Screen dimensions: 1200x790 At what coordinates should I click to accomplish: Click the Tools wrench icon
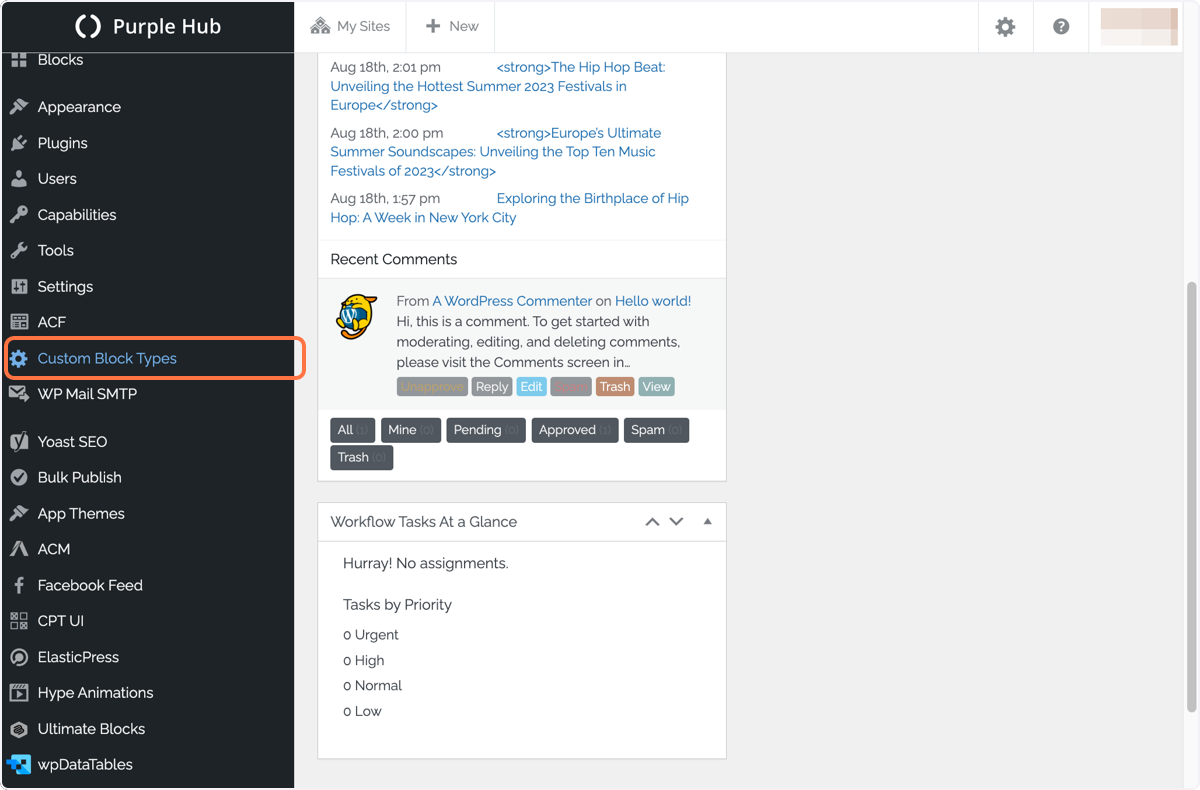(x=19, y=251)
